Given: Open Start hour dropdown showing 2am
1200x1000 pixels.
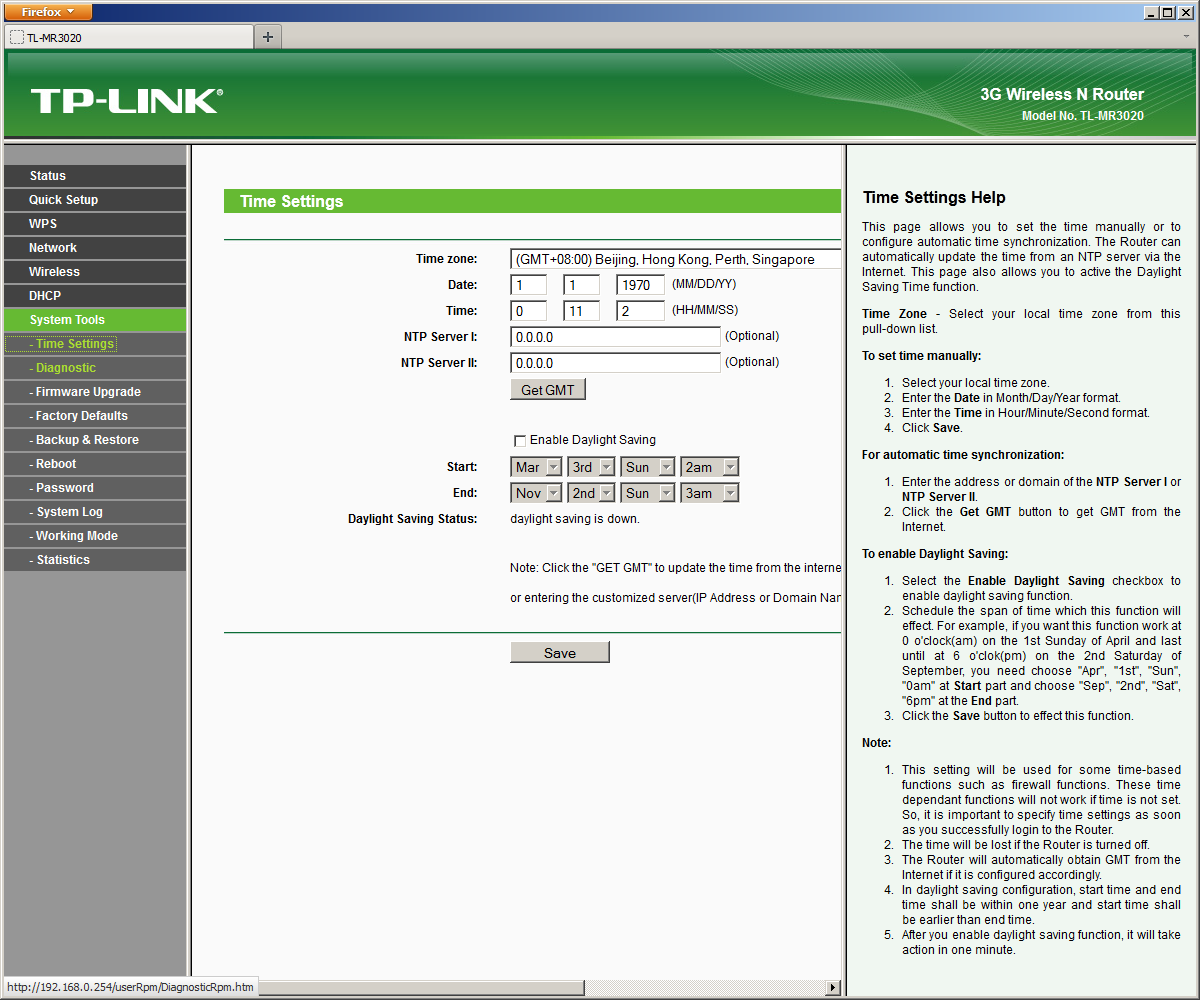Looking at the screenshot, I should [710, 467].
